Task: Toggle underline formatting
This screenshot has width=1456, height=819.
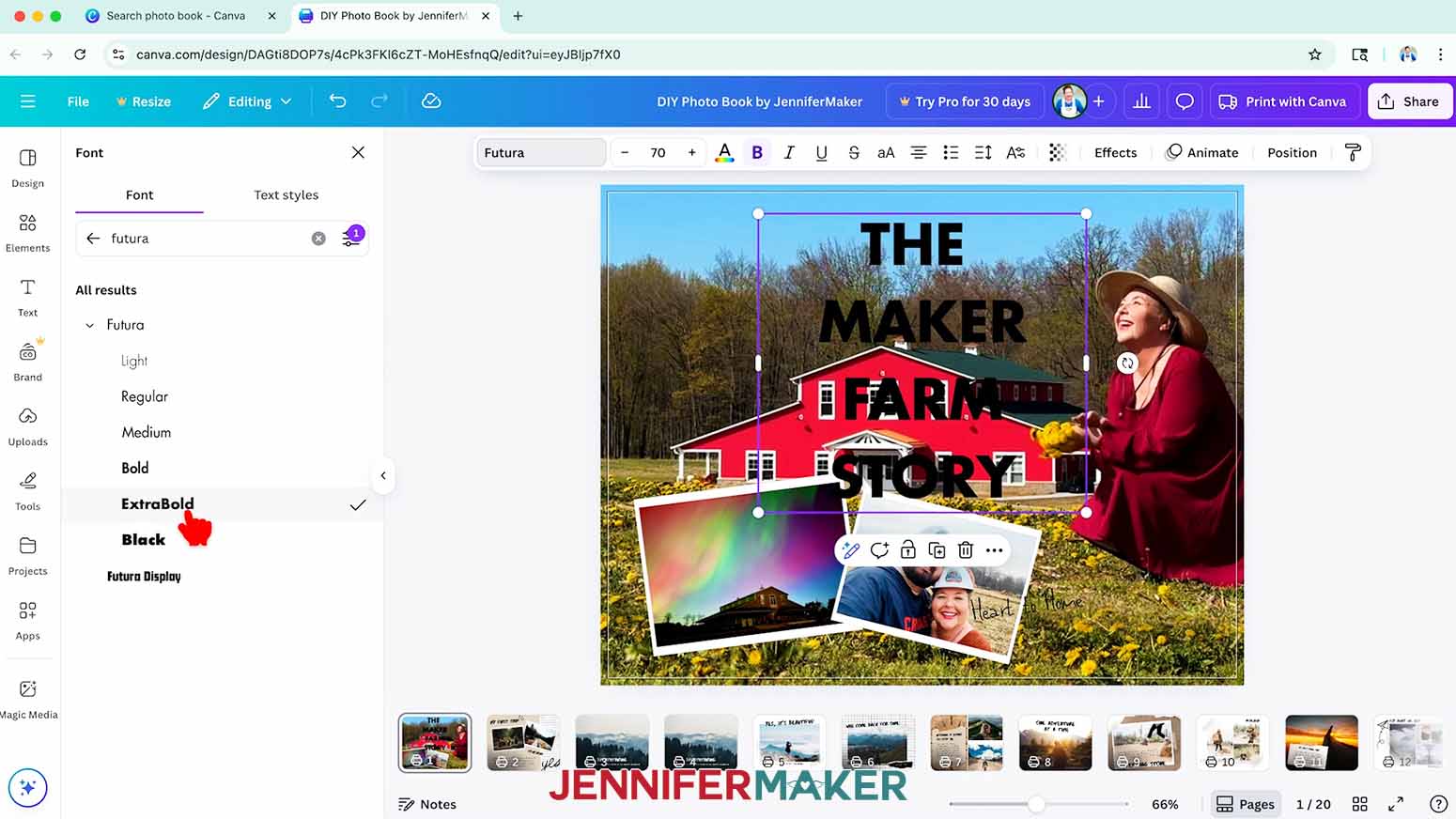Action: pos(821,153)
